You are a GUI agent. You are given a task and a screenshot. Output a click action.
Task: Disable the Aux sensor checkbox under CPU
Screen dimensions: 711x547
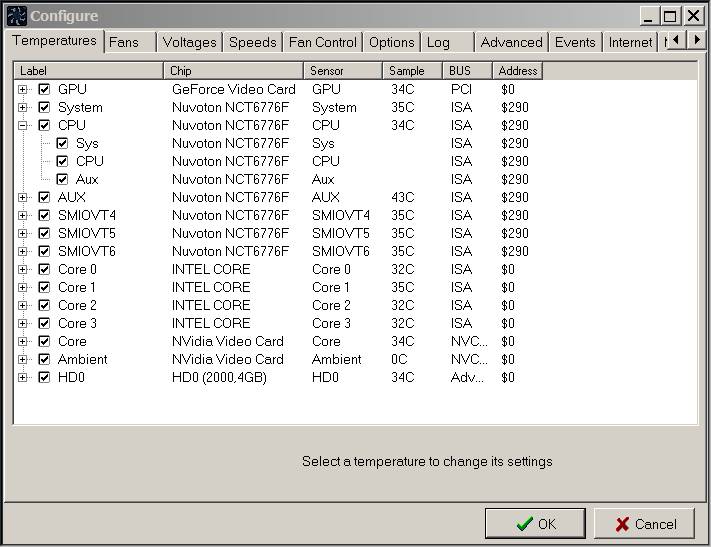(x=62, y=180)
